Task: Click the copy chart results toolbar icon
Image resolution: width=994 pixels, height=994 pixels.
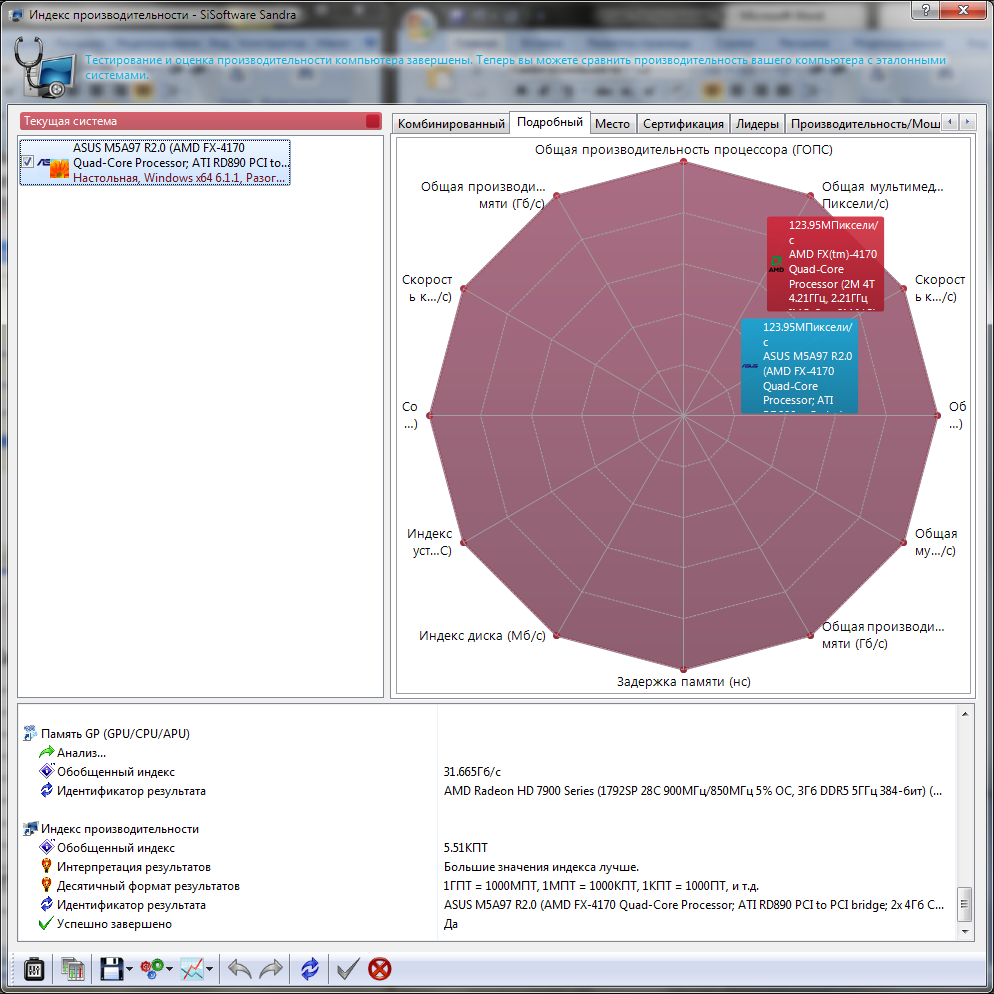Action: 73,969
